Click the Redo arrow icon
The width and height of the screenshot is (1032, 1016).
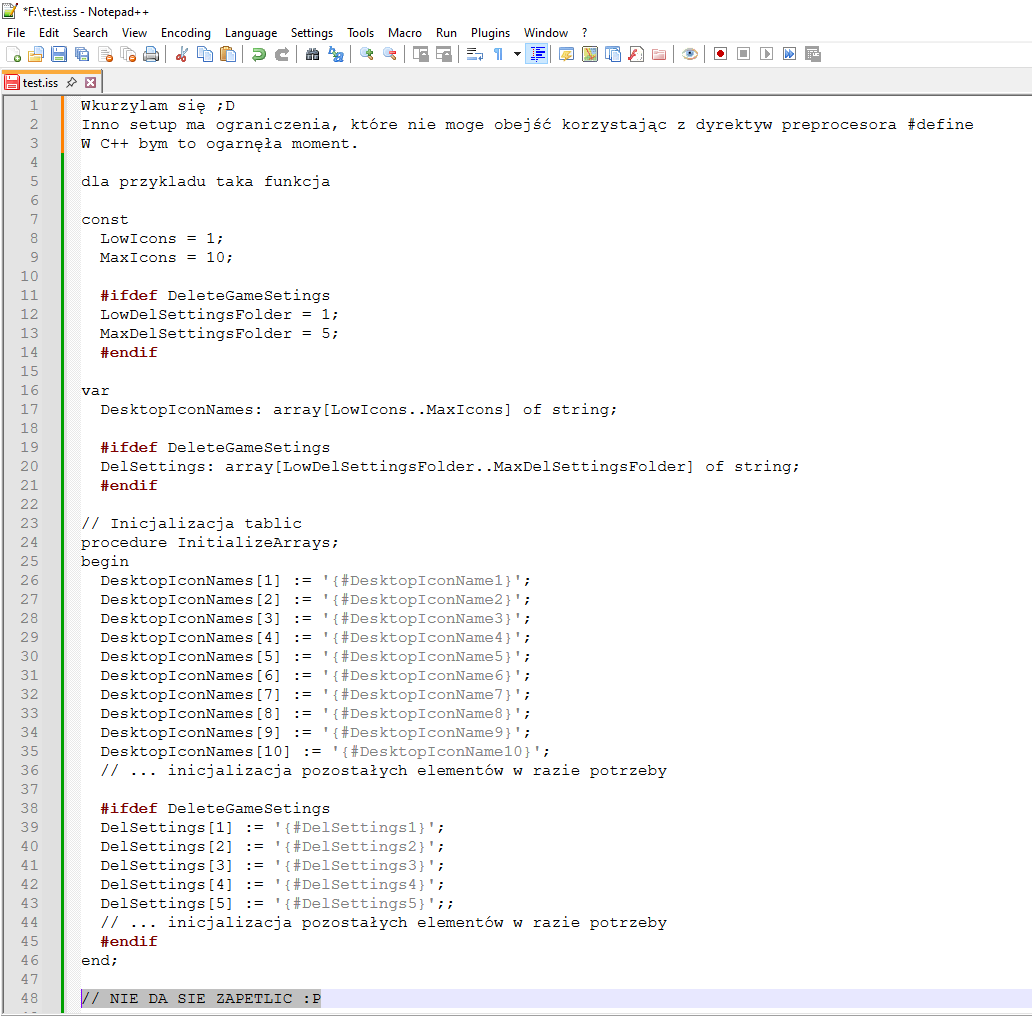(x=282, y=54)
